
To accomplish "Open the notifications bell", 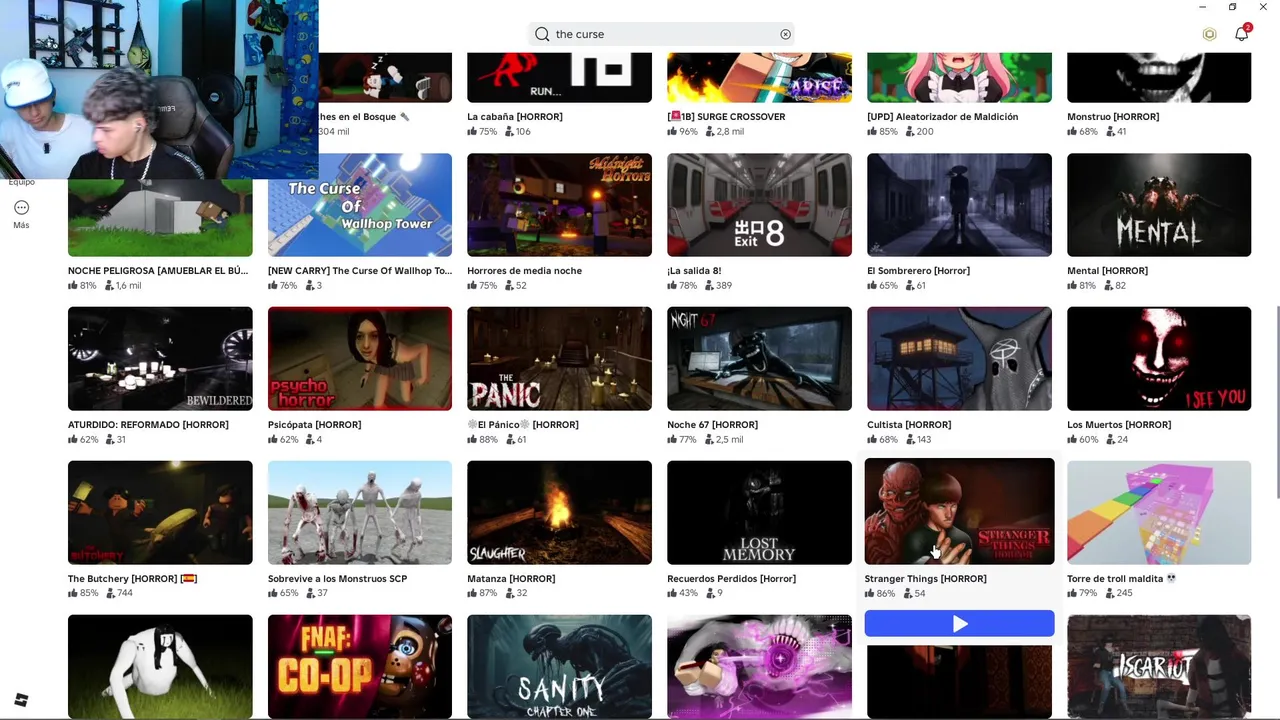I will pyautogui.click(x=1241, y=34).
